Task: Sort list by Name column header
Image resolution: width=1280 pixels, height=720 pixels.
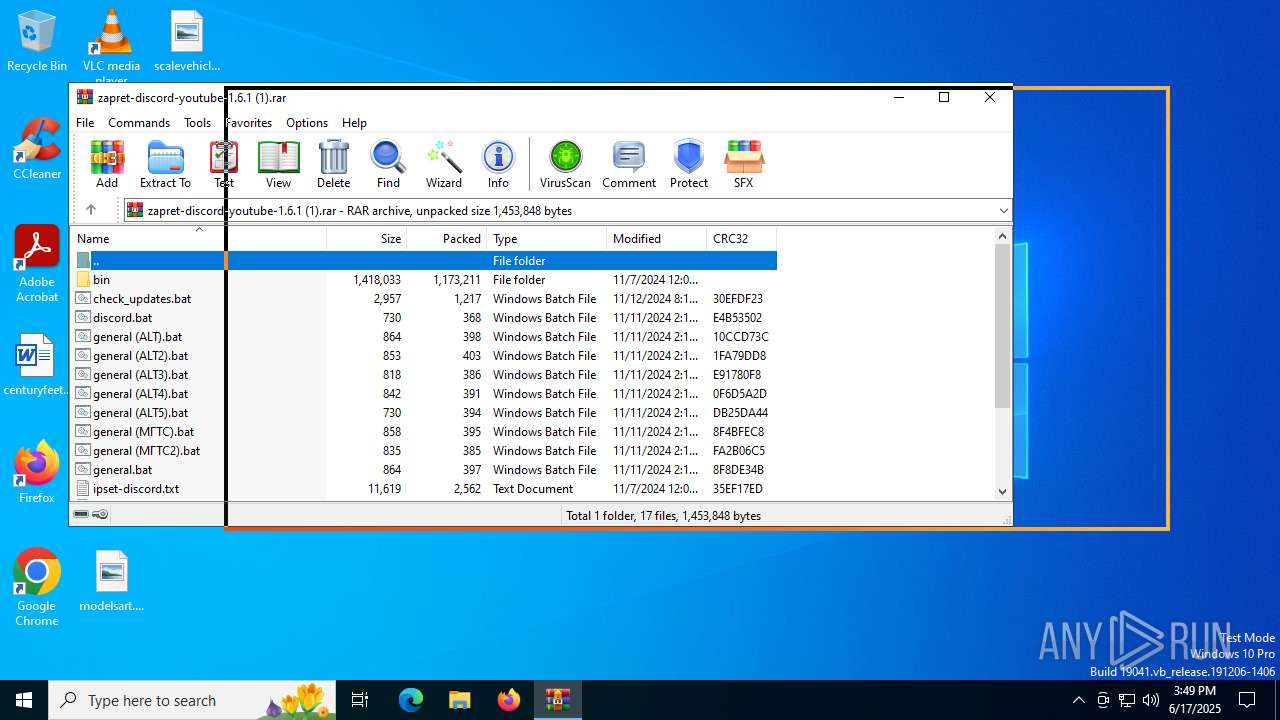Action: [x=199, y=238]
